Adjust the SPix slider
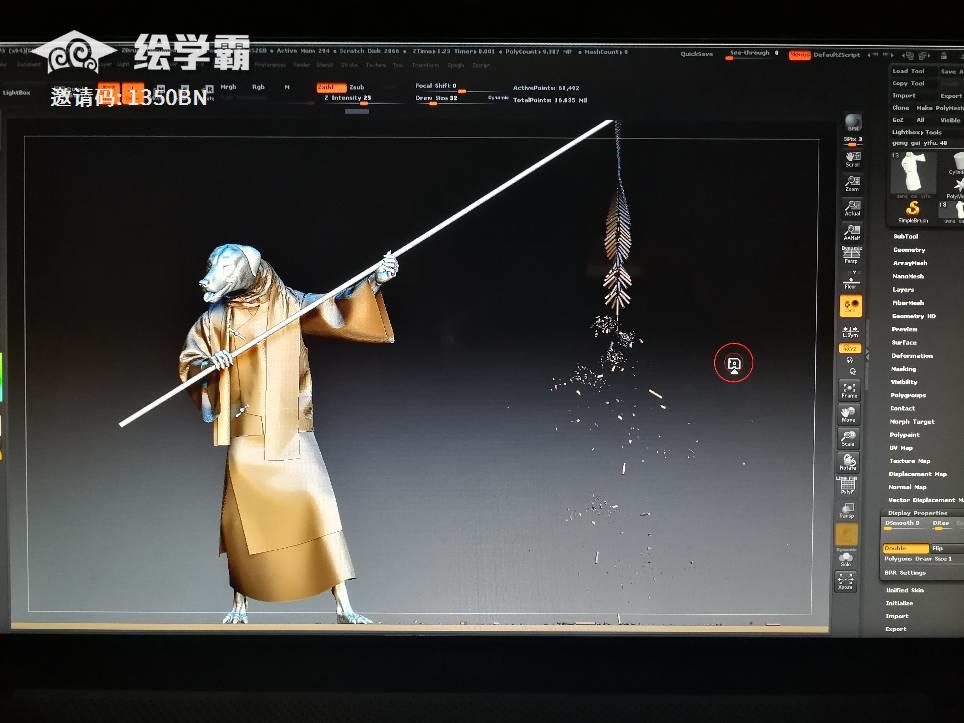The height and width of the screenshot is (723, 964). pyautogui.click(x=853, y=140)
